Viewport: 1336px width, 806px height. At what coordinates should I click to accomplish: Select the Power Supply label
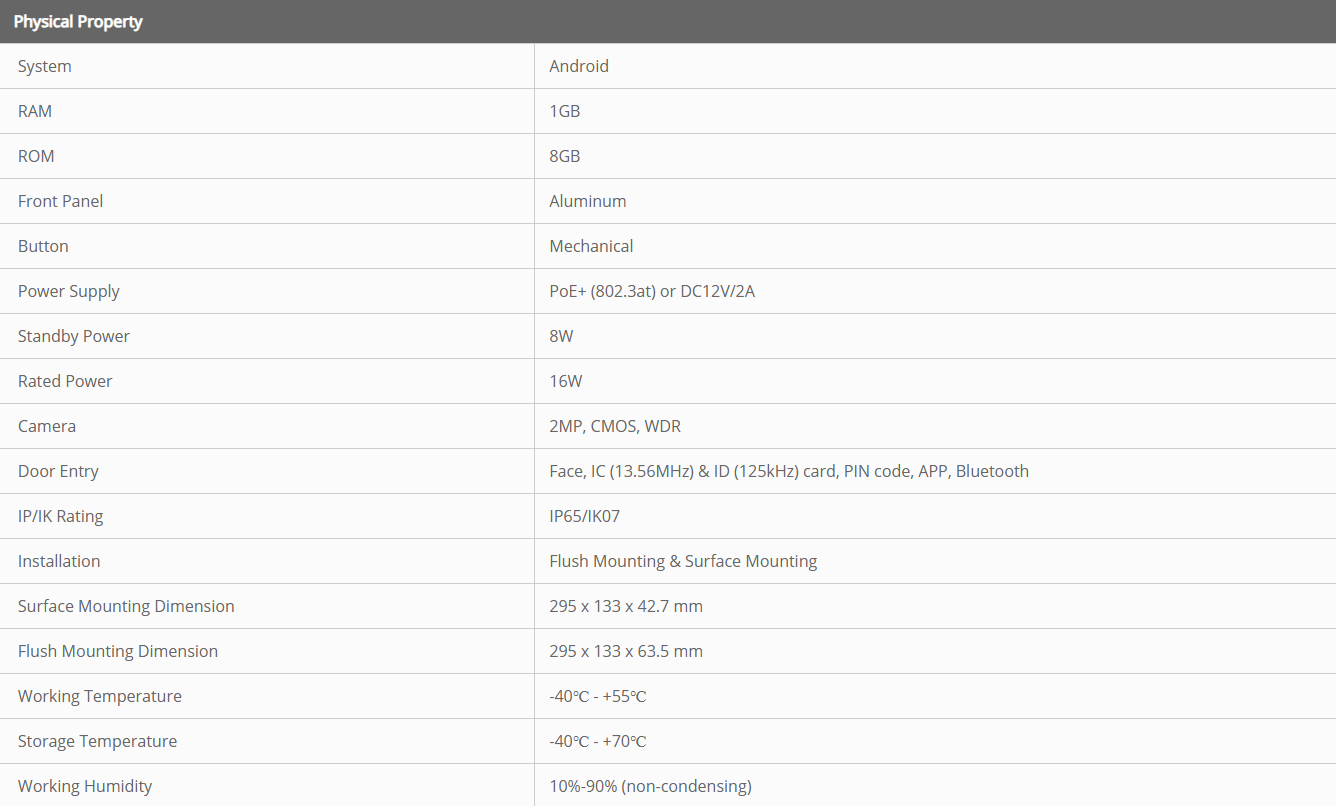point(69,291)
